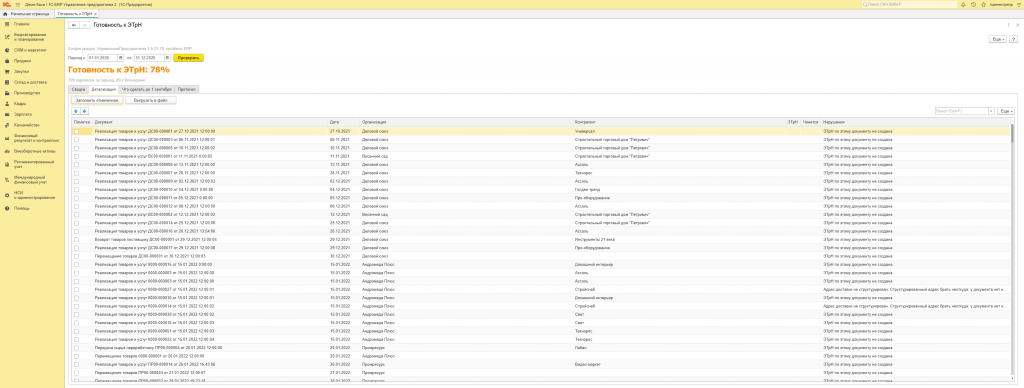Image resolution: width=1024 pixels, height=388 pixels.
Task: Click Финансовый результат и контроллинг icon
Action: coord(7,137)
